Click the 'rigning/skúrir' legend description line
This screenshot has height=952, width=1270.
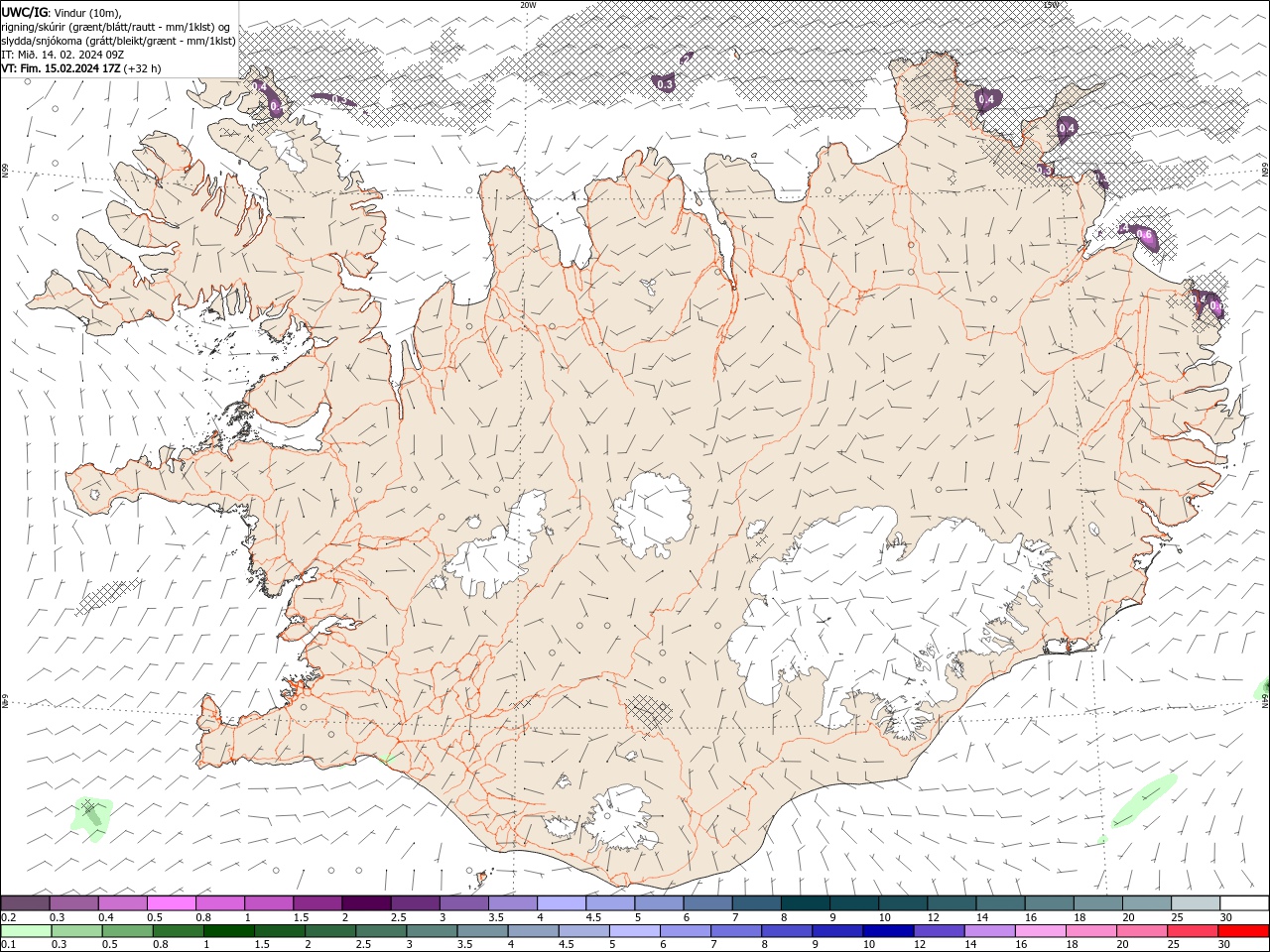117,27
